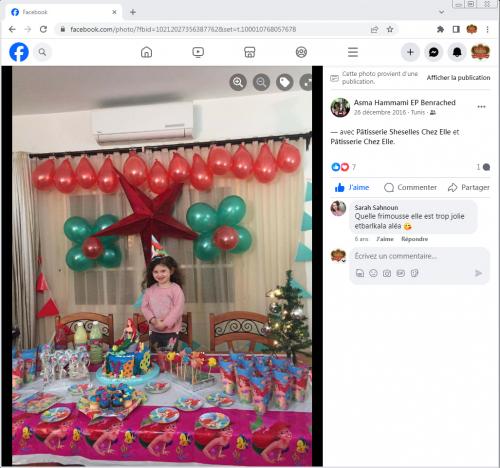Open the Marketplace icon
Viewport: 500px width, 468px height.
tap(250, 52)
